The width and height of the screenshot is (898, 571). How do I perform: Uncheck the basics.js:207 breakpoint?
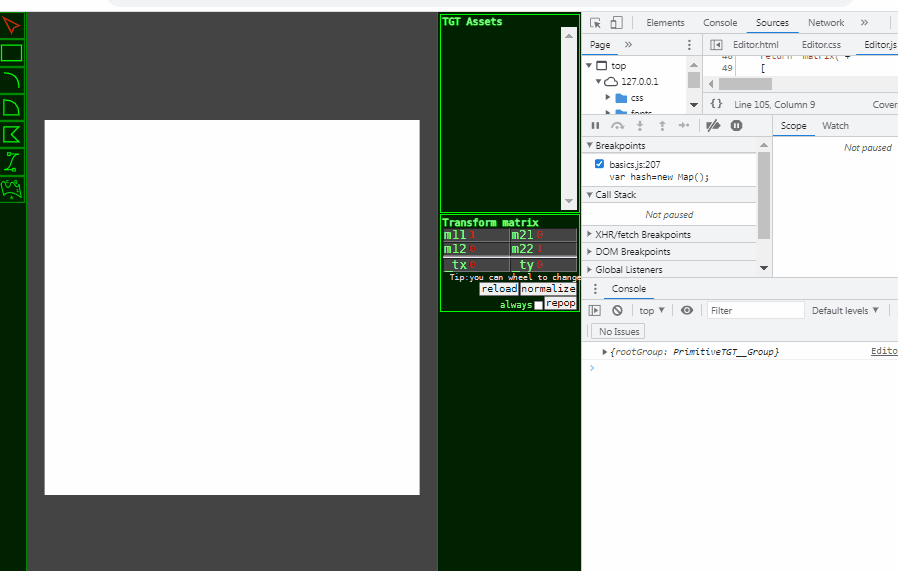point(599,164)
